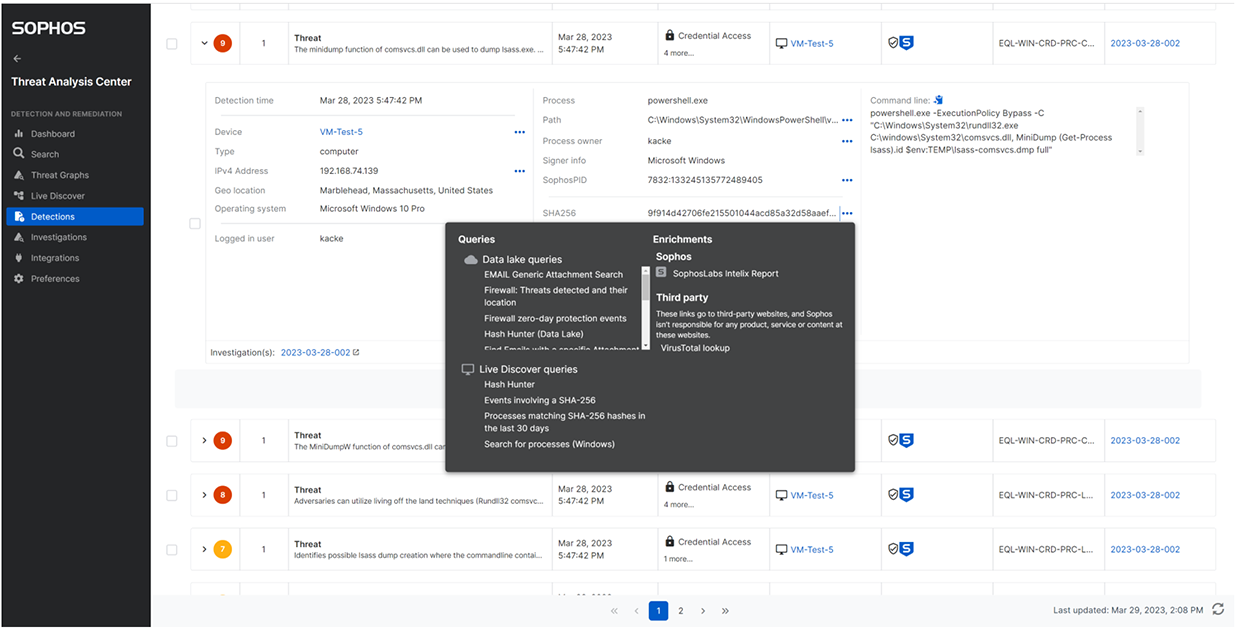Select Detections in the sidebar
This screenshot has height=630, width=1238.
pyautogui.click(x=75, y=216)
